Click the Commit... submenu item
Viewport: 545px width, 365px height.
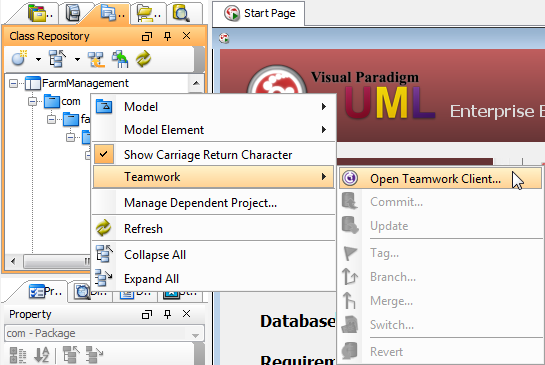pos(440,202)
